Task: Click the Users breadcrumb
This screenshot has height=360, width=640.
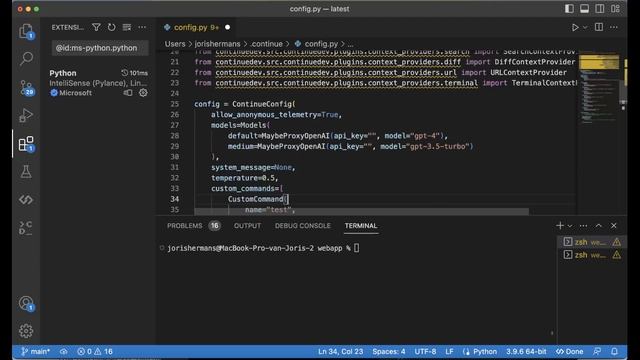Action: pyautogui.click(x=175, y=44)
